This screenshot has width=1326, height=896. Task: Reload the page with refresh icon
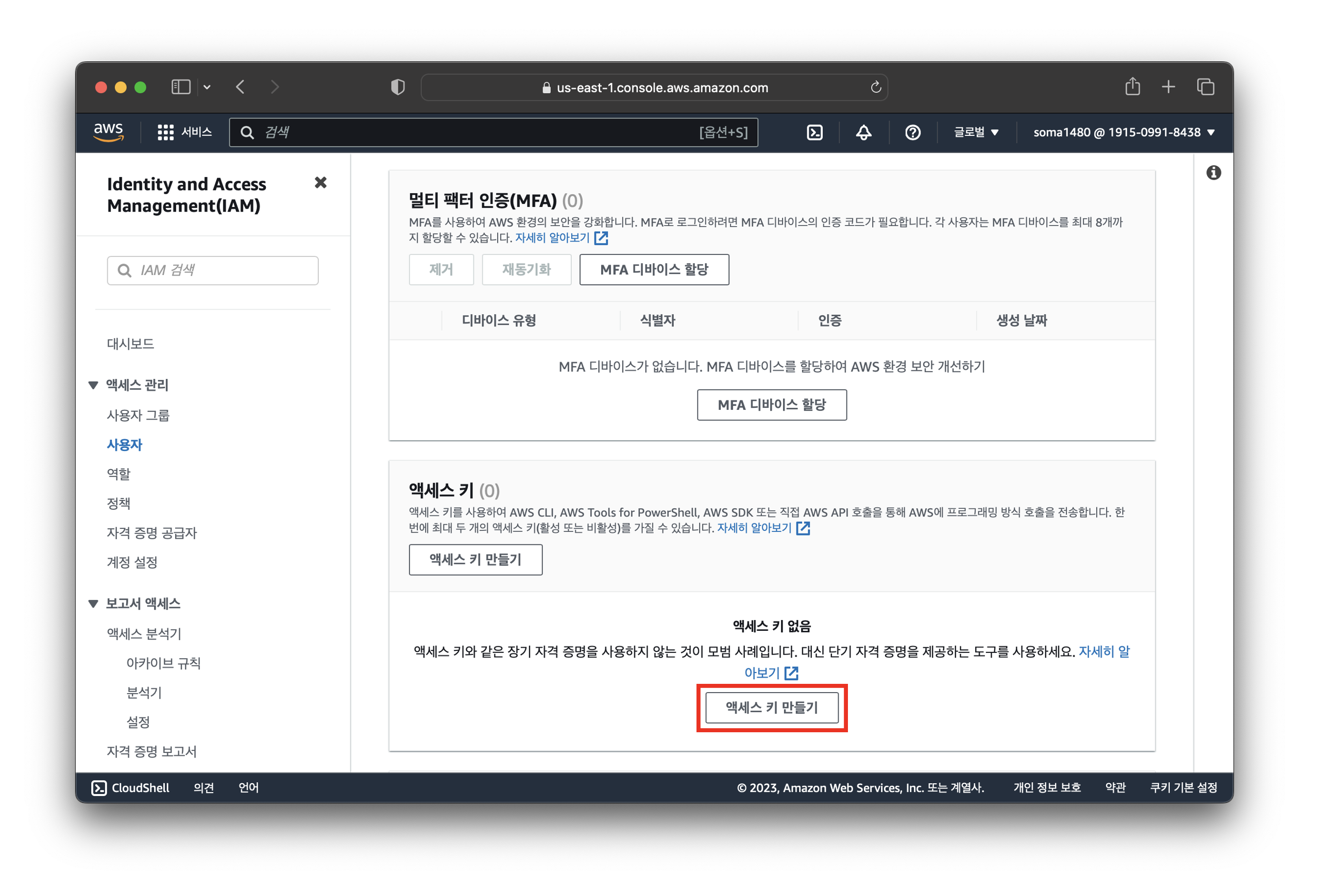(875, 87)
